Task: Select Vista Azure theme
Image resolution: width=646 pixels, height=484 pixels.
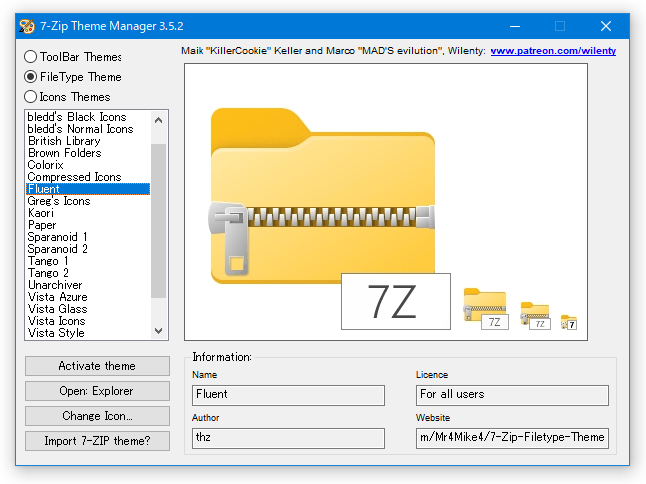Action: click(x=88, y=297)
